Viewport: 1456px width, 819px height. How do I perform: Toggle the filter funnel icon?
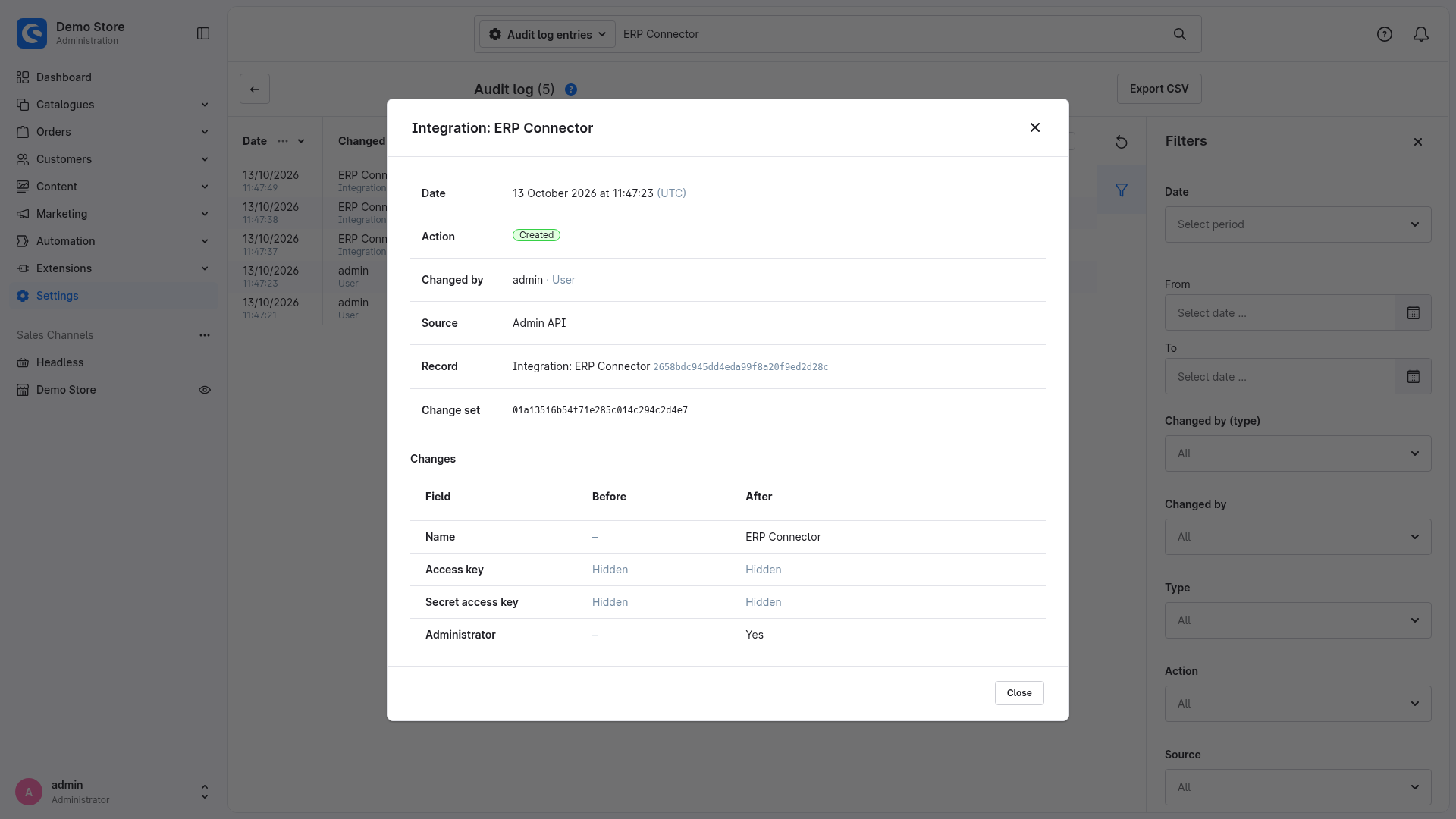(x=1122, y=190)
